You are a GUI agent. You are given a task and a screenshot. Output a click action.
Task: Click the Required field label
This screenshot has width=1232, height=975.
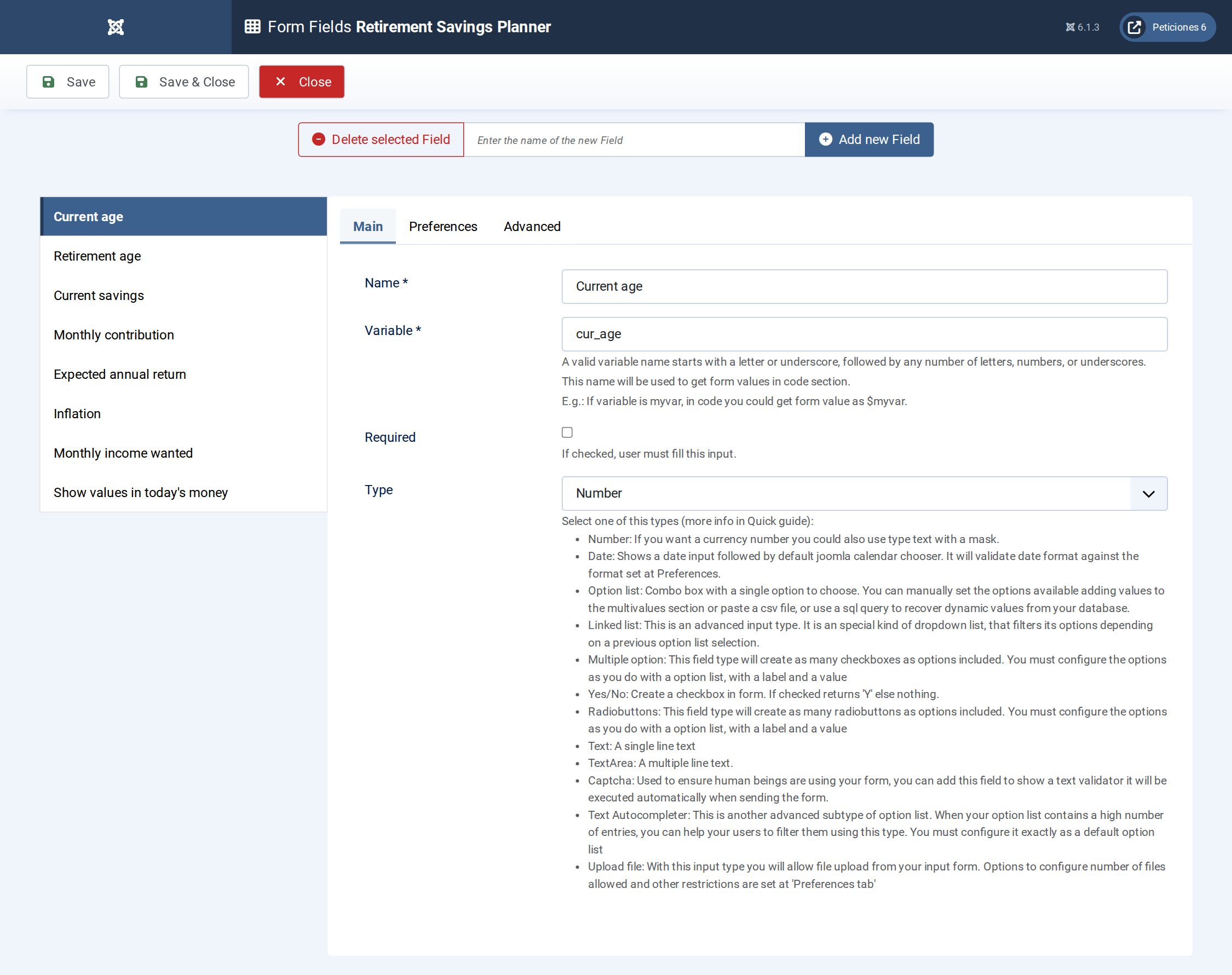pos(390,437)
